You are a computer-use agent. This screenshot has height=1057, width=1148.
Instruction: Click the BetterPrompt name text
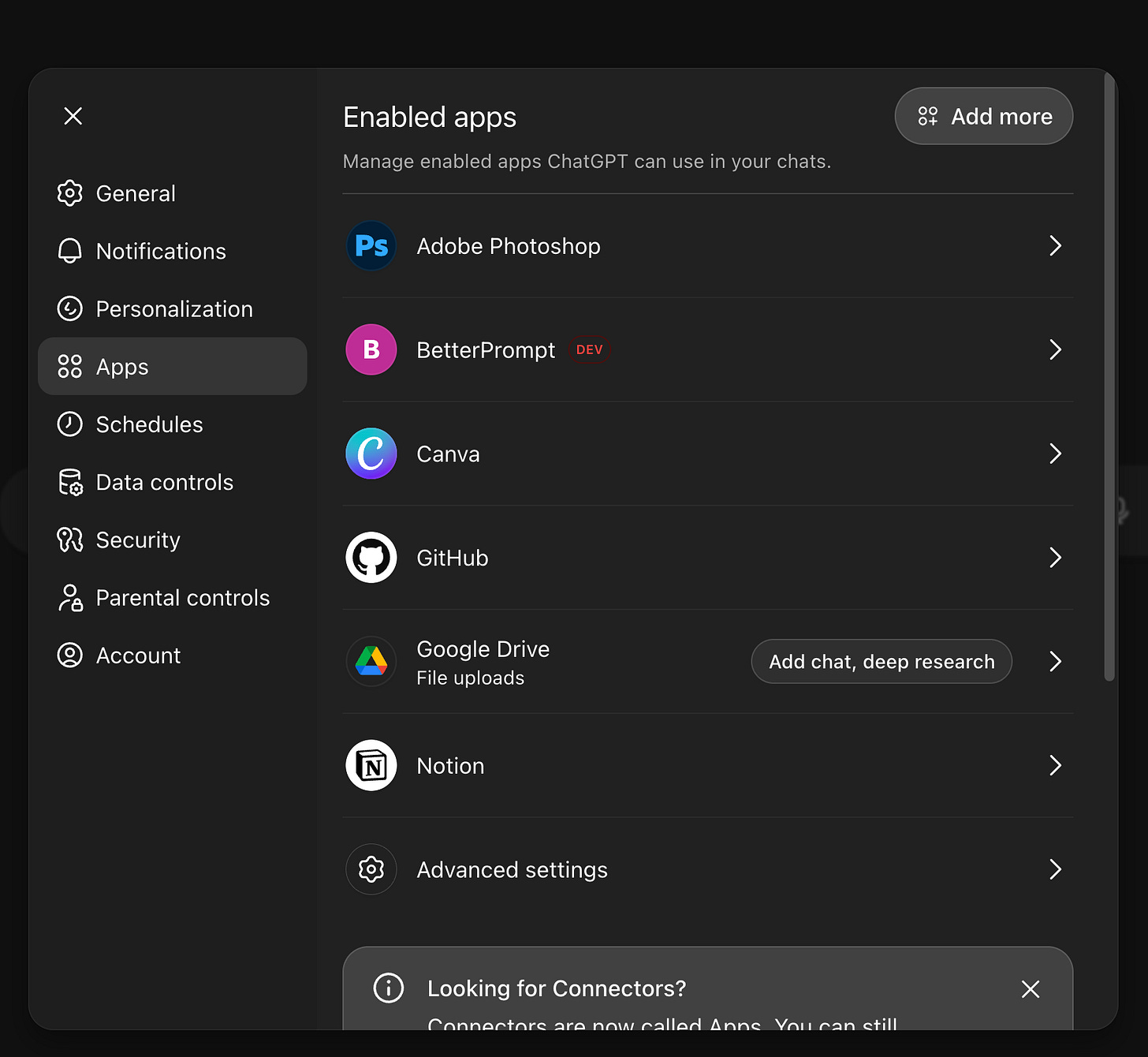pyautogui.click(x=486, y=350)
